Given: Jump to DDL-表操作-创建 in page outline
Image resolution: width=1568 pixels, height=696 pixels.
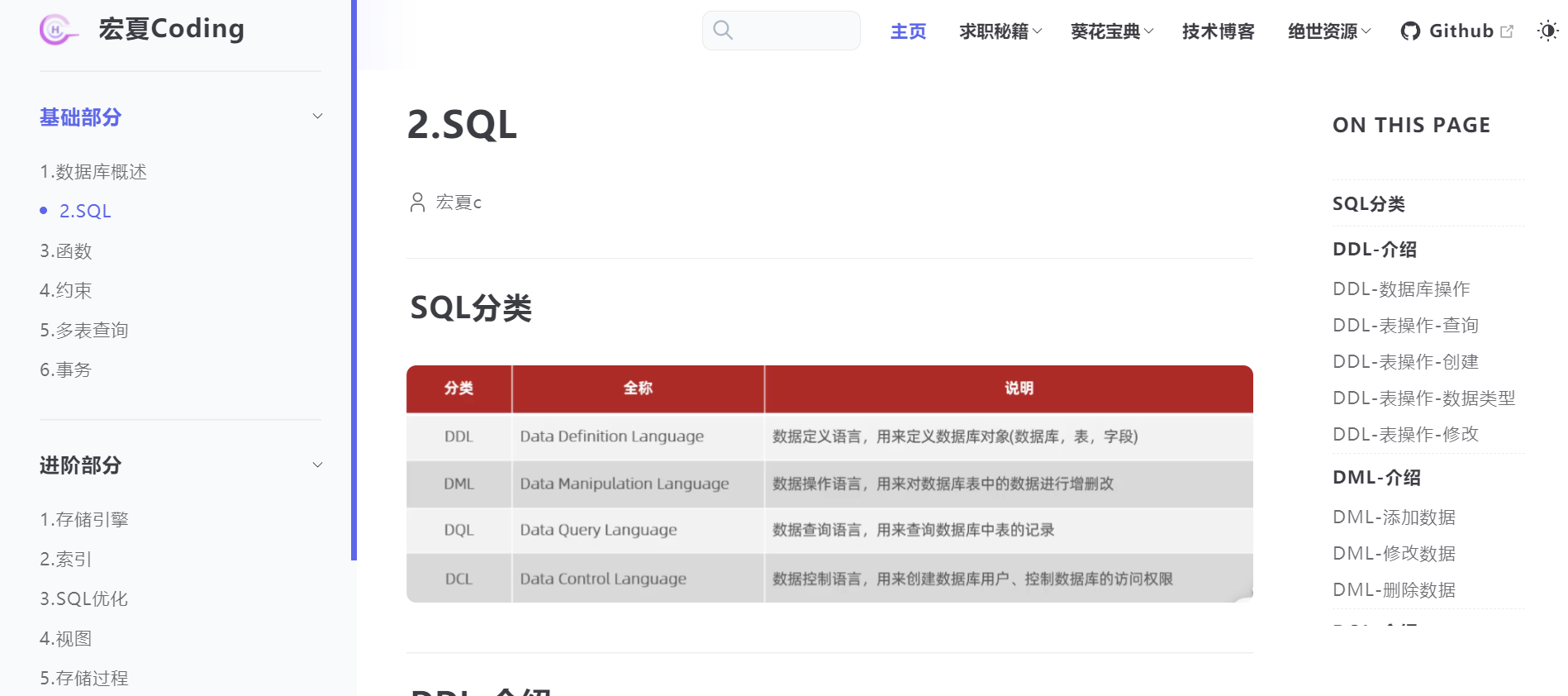Looking at the screenshot, I should [1405, 362].
